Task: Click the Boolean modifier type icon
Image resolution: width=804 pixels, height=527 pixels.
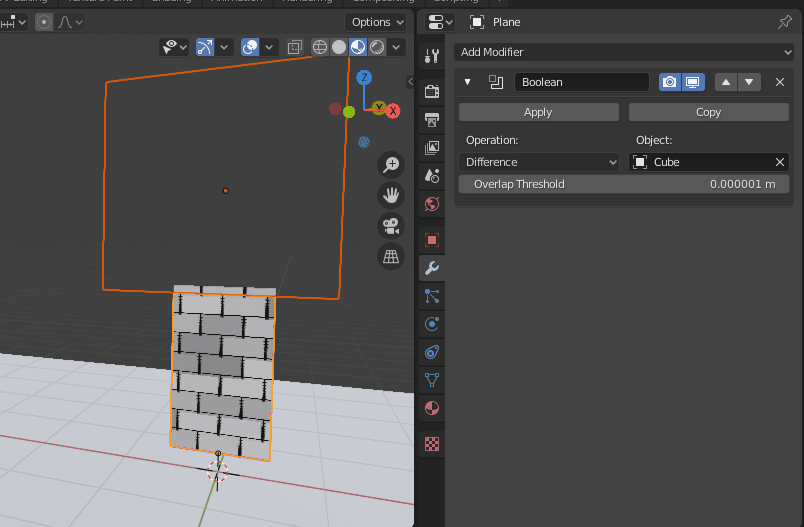Action: [496, 82]
